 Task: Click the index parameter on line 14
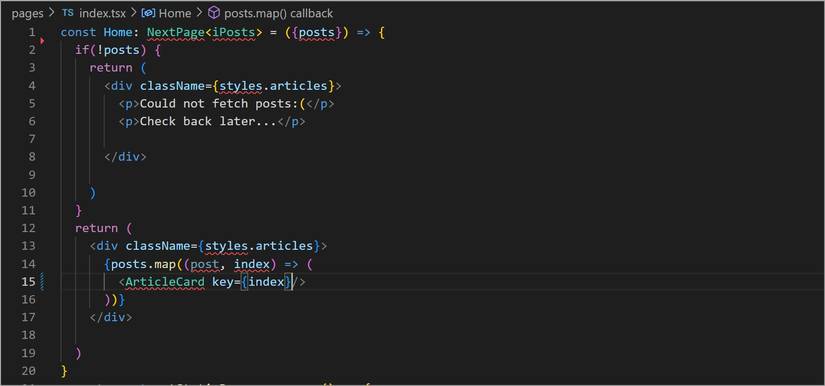[251, 264]
